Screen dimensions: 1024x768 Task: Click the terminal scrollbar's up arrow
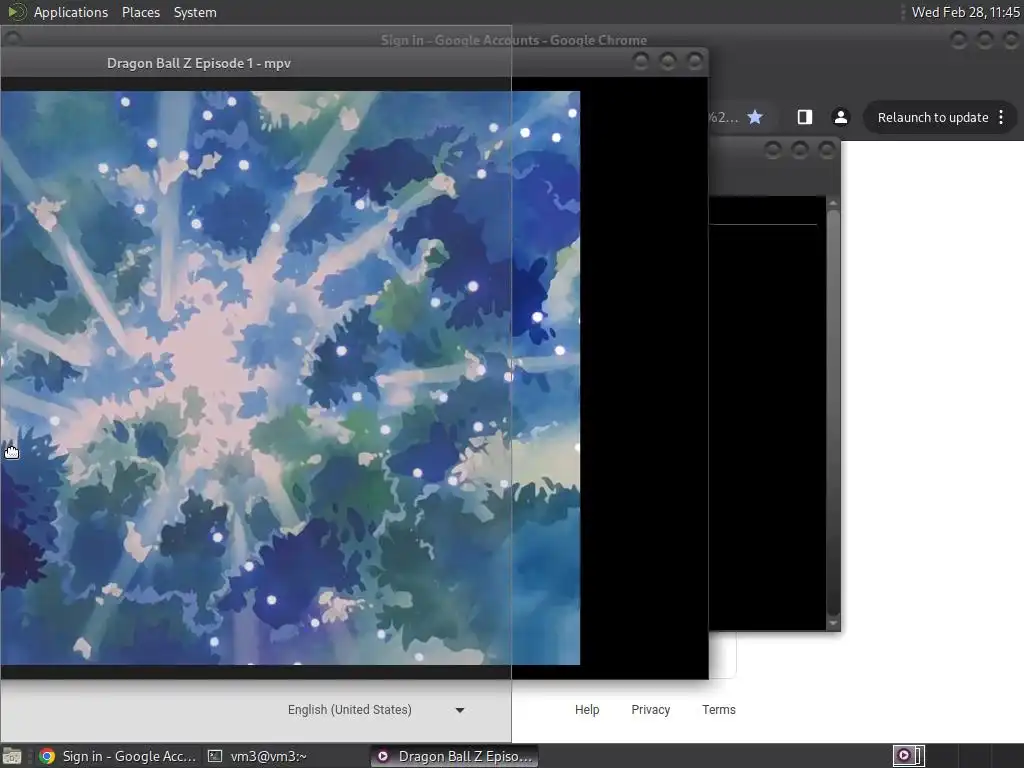click(833, 204)
